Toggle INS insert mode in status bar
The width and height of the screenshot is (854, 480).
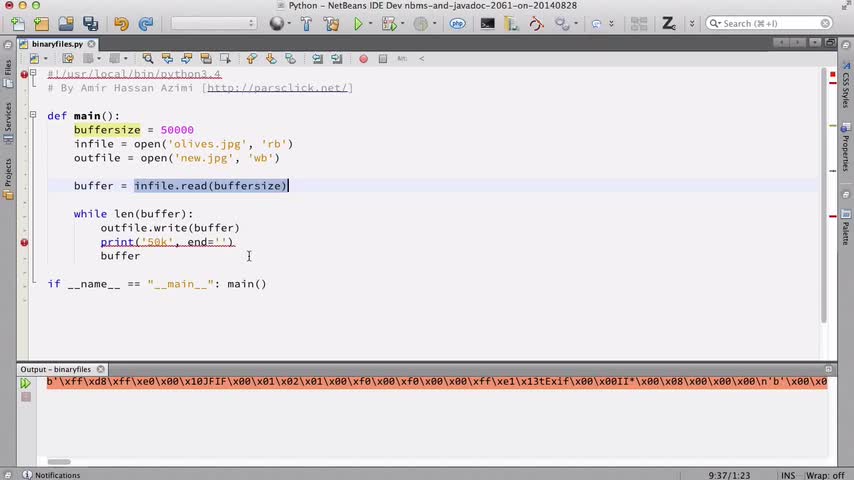point(788,475)
